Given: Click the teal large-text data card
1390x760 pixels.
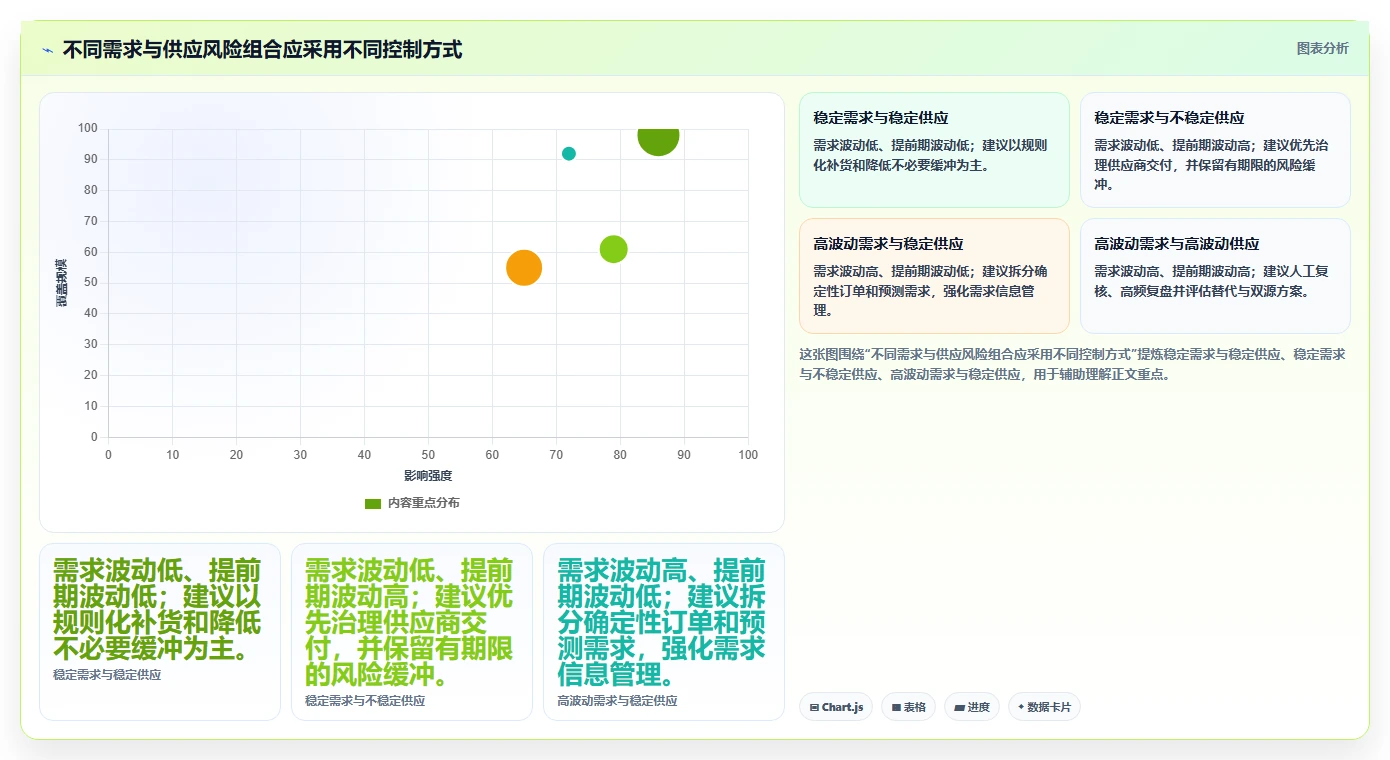Looking at the screenshot, I should pos(664,632).
